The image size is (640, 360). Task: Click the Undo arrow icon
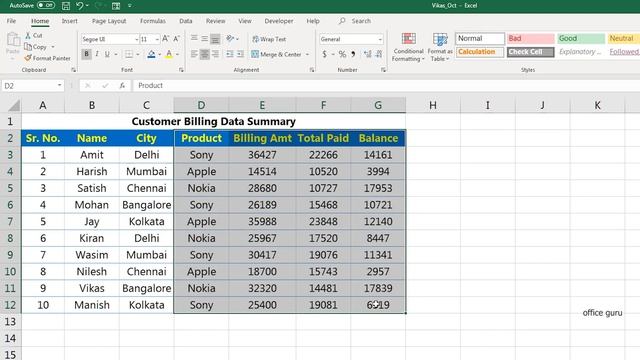pos(80,6)
